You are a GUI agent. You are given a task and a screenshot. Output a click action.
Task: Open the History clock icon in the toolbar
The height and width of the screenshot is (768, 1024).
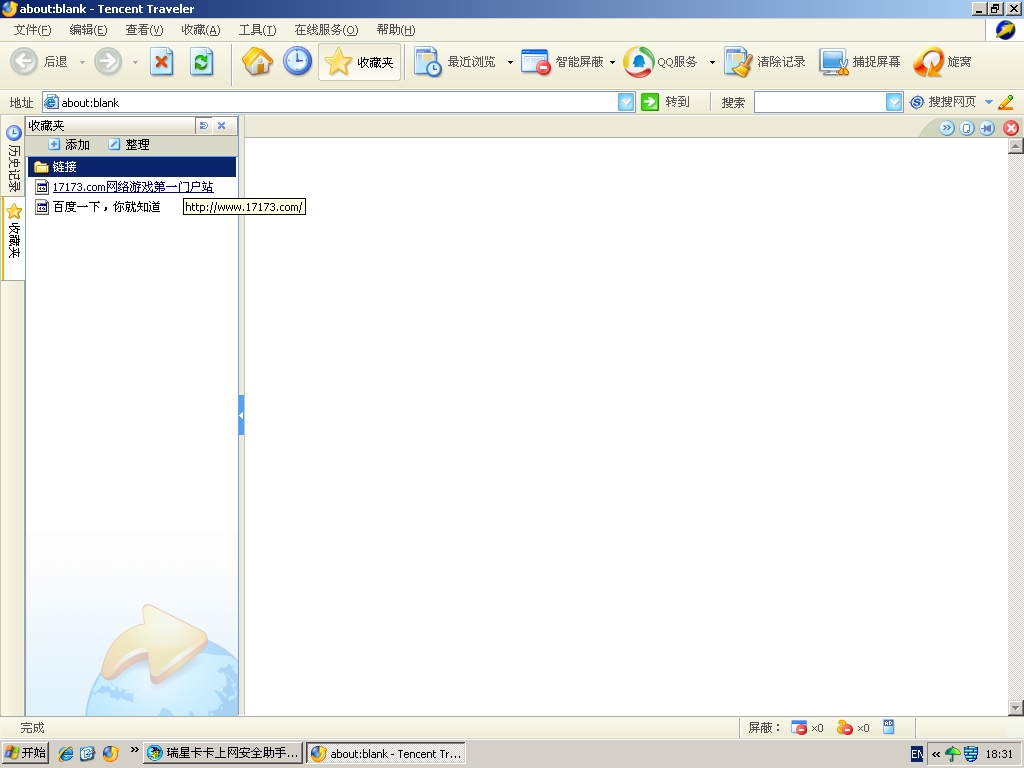297,62
